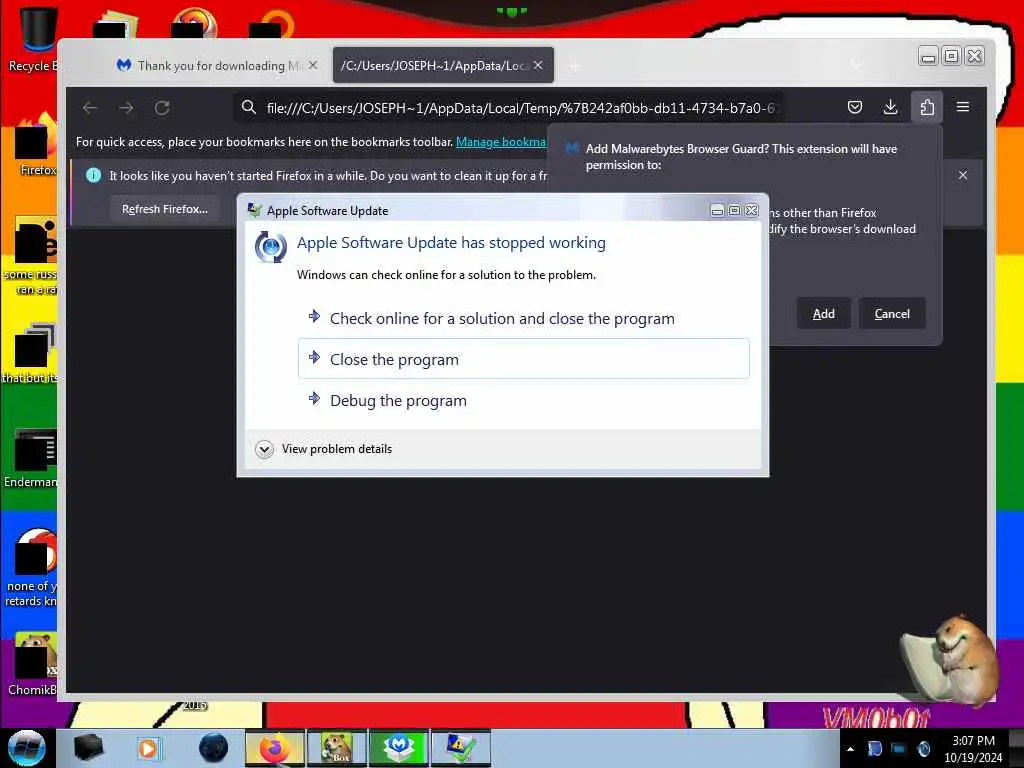Open the list all tabs dropdown arrow
1024x768 pixels.
point(856,65)
